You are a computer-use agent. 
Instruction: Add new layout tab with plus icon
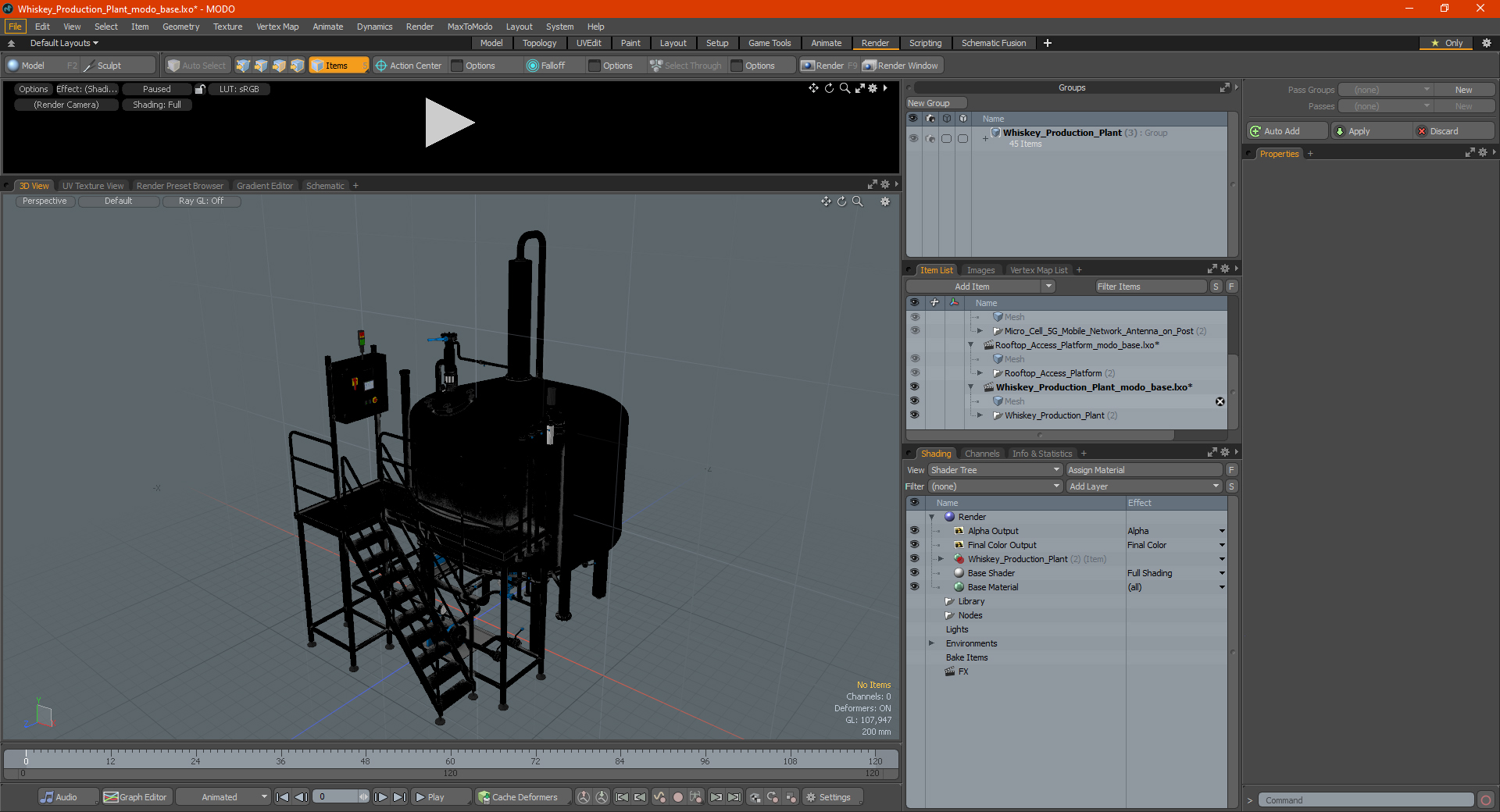[1048, 43]
